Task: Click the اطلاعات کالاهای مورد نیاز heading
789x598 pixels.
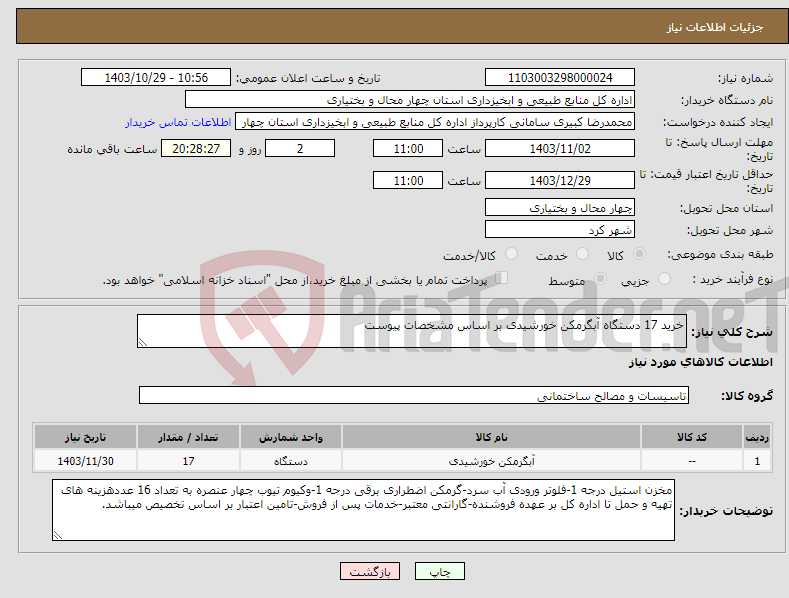Action: pyautogui.click(x=700, y=362)
